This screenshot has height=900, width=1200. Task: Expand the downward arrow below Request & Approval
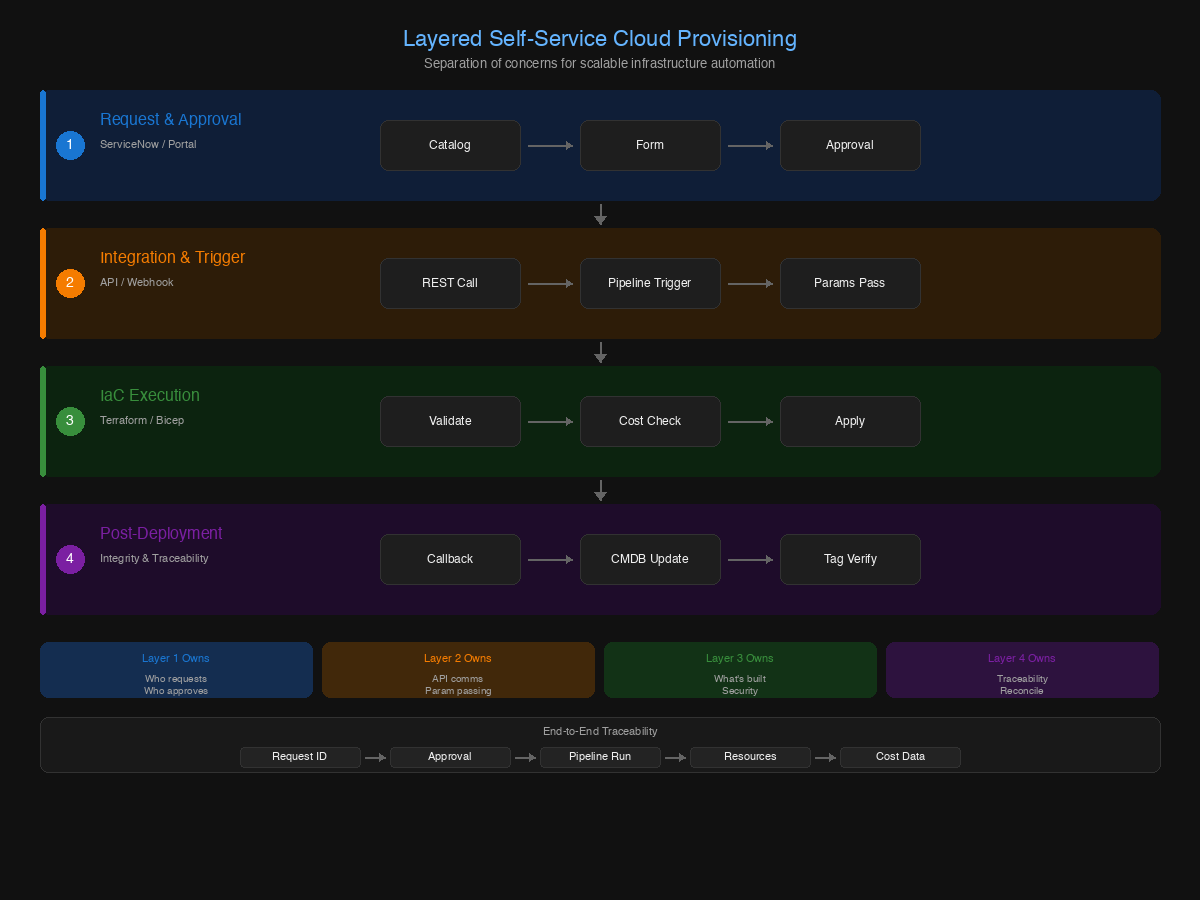(600, 214)
